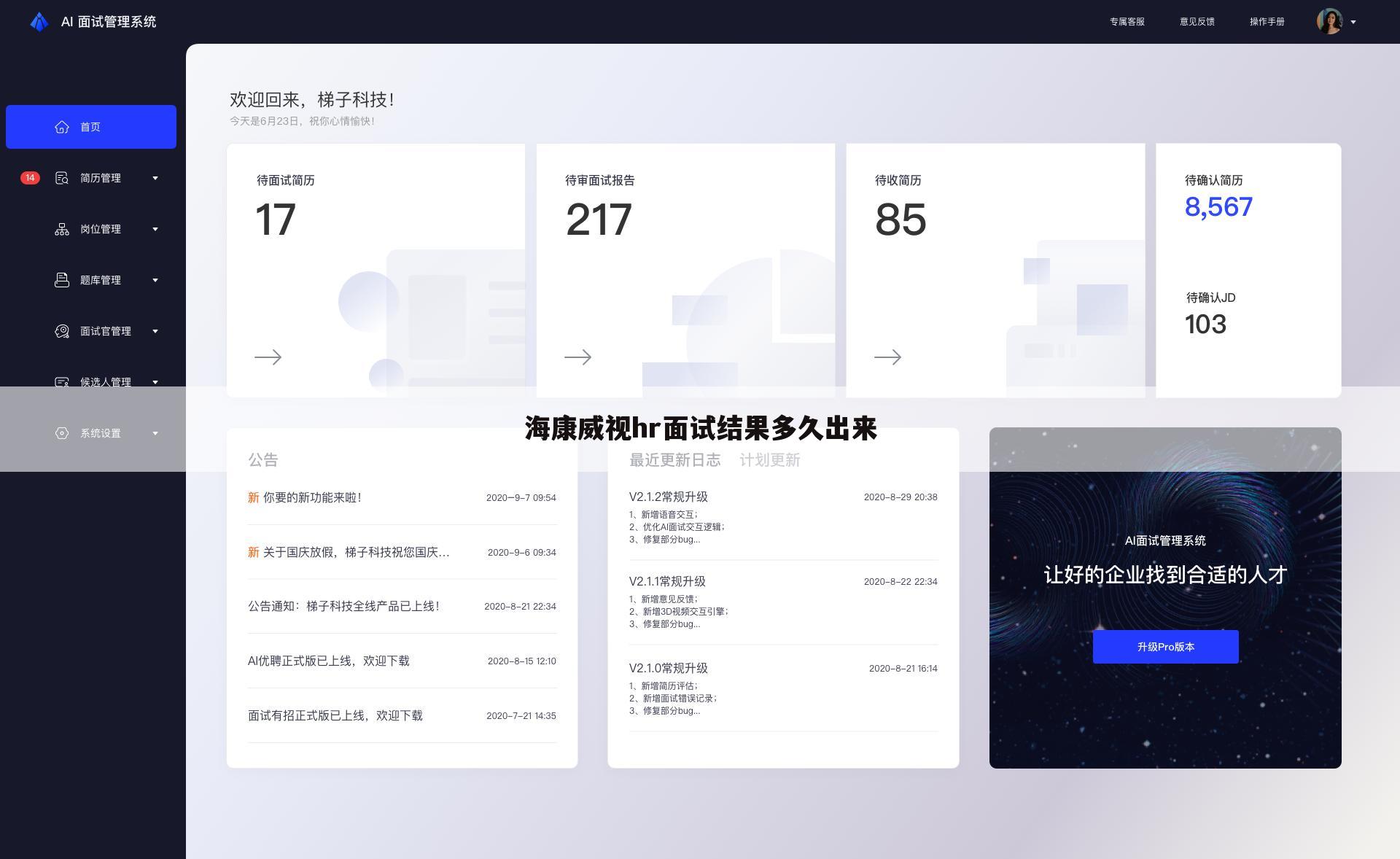Screen dimensions: 1400x859
Task: Open 简历管理 menu item
Action: [x=101, y=178]
